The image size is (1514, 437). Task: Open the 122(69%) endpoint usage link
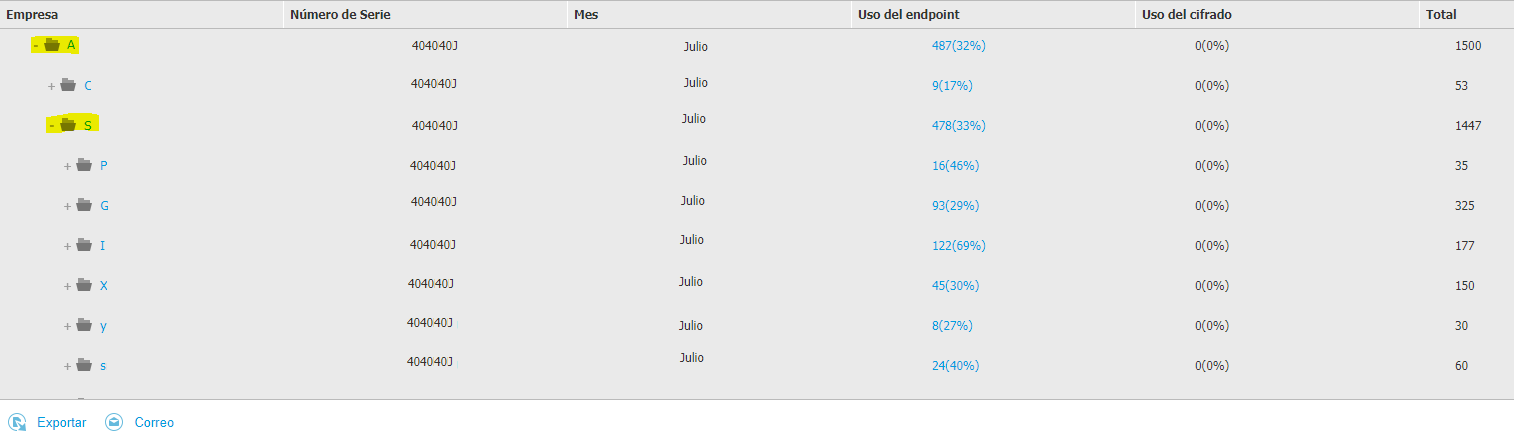[959, 246]
